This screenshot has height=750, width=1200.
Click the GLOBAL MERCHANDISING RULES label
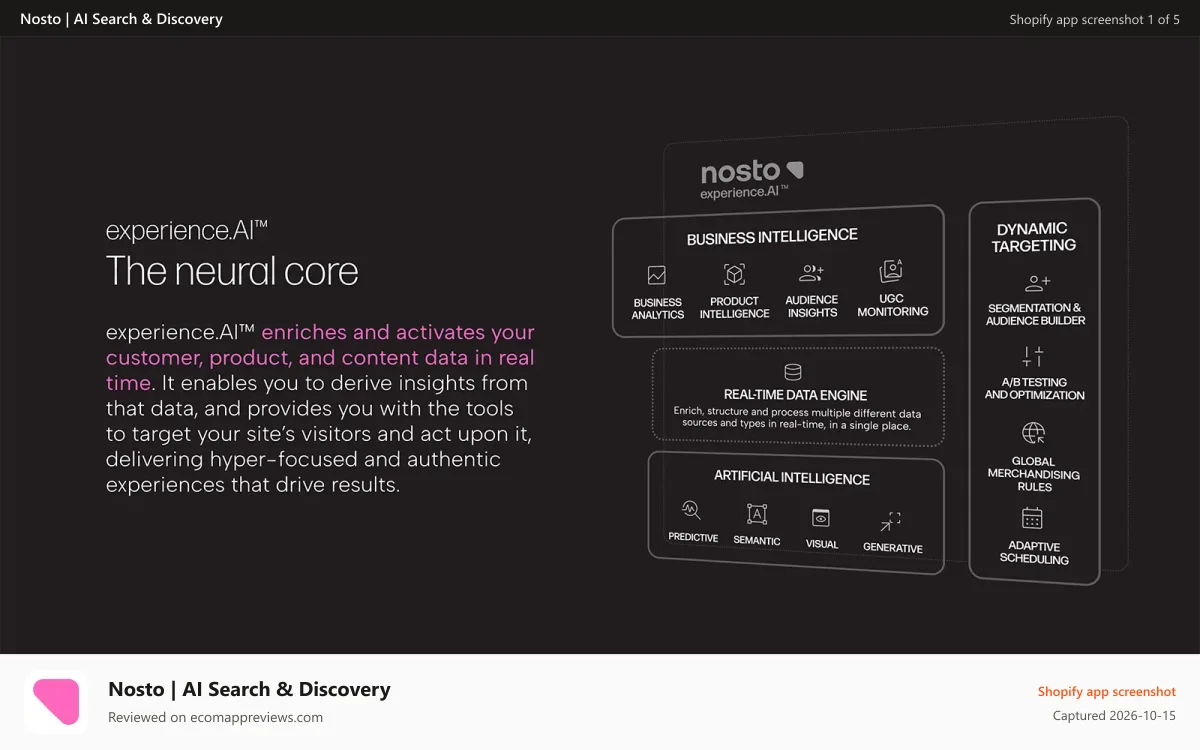tap(1034, 474)
